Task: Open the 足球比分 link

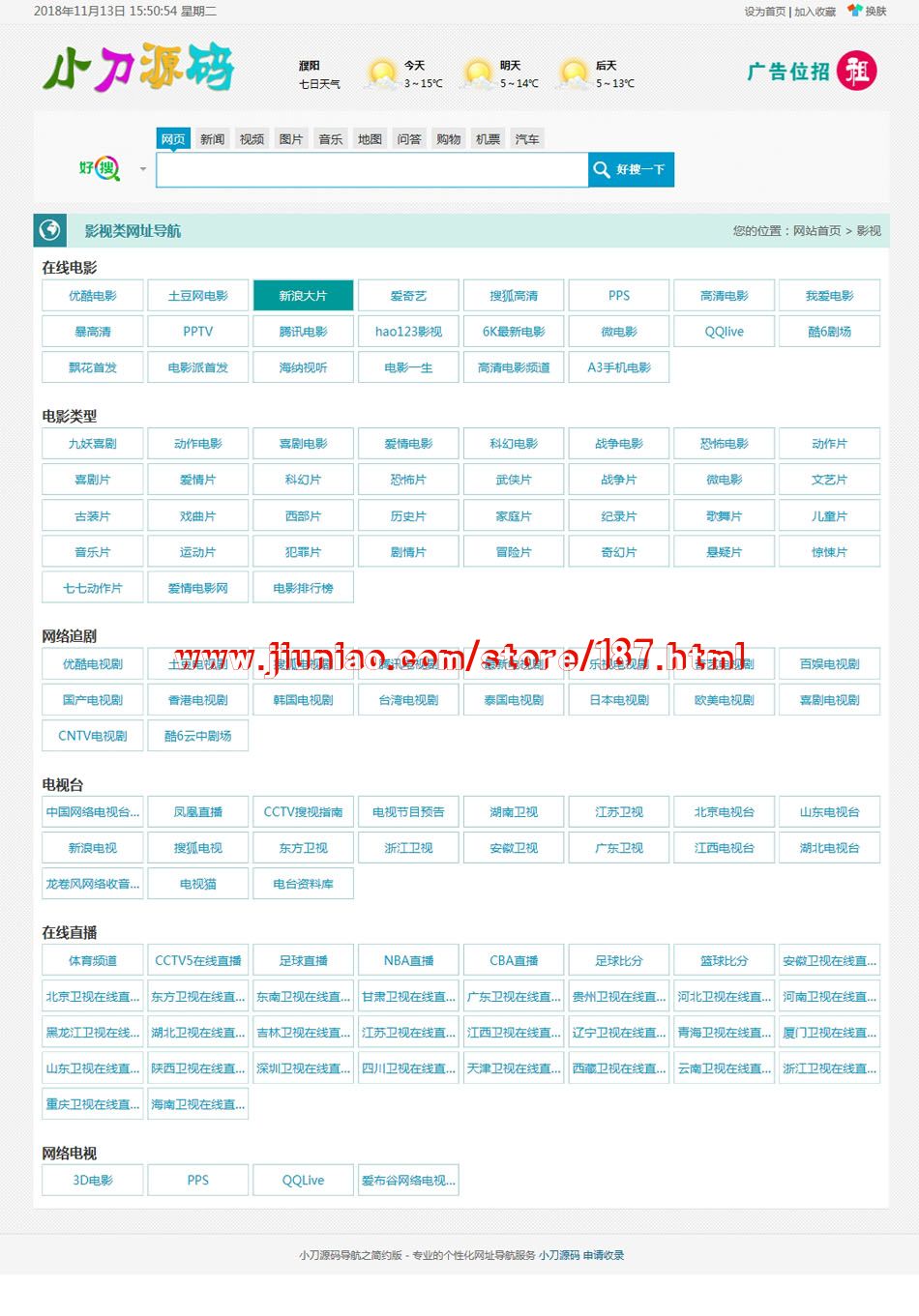Action: tap(619, 961)
